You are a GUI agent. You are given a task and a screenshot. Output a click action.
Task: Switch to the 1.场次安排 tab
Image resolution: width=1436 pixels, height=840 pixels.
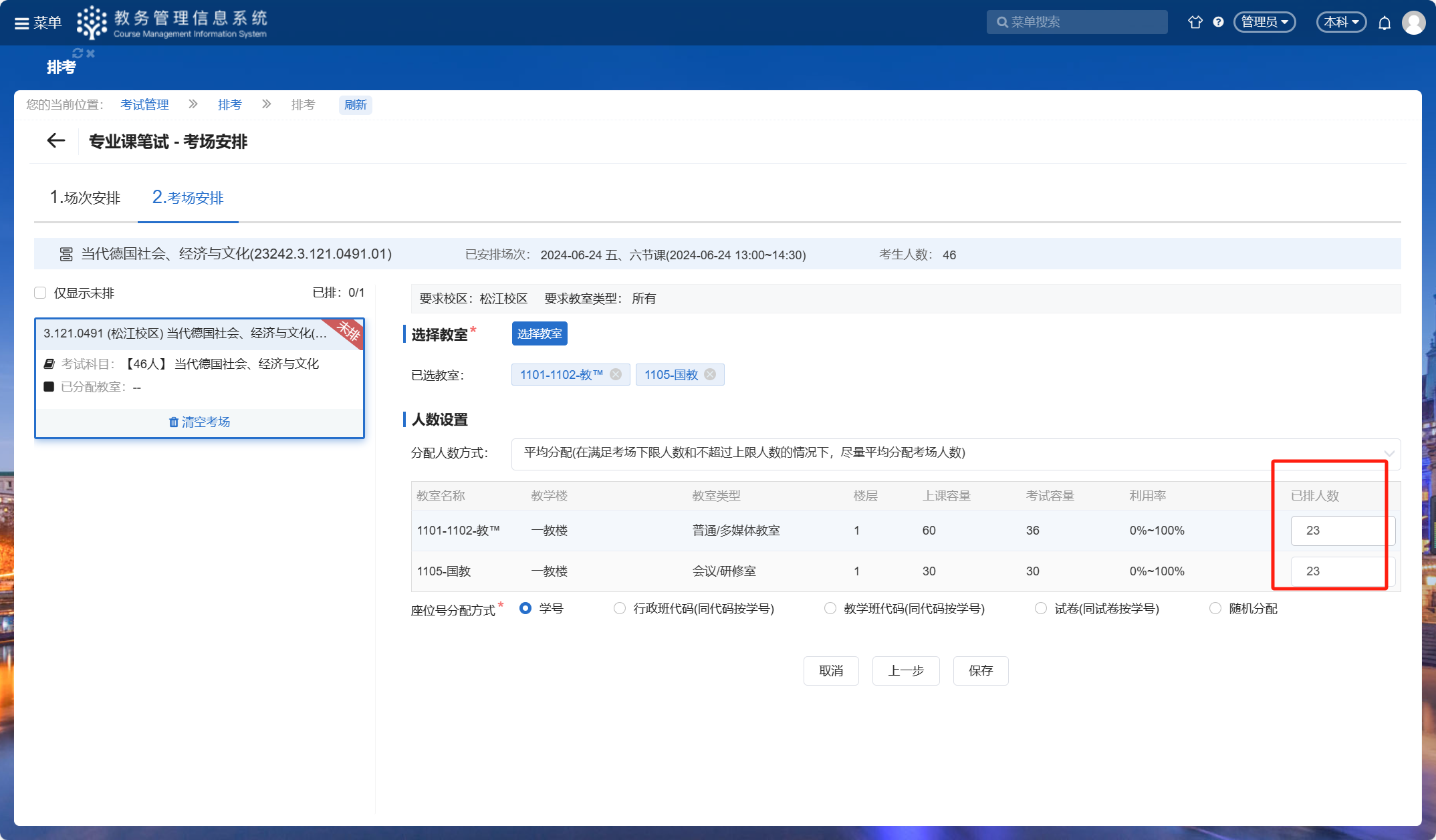point(85,198)
